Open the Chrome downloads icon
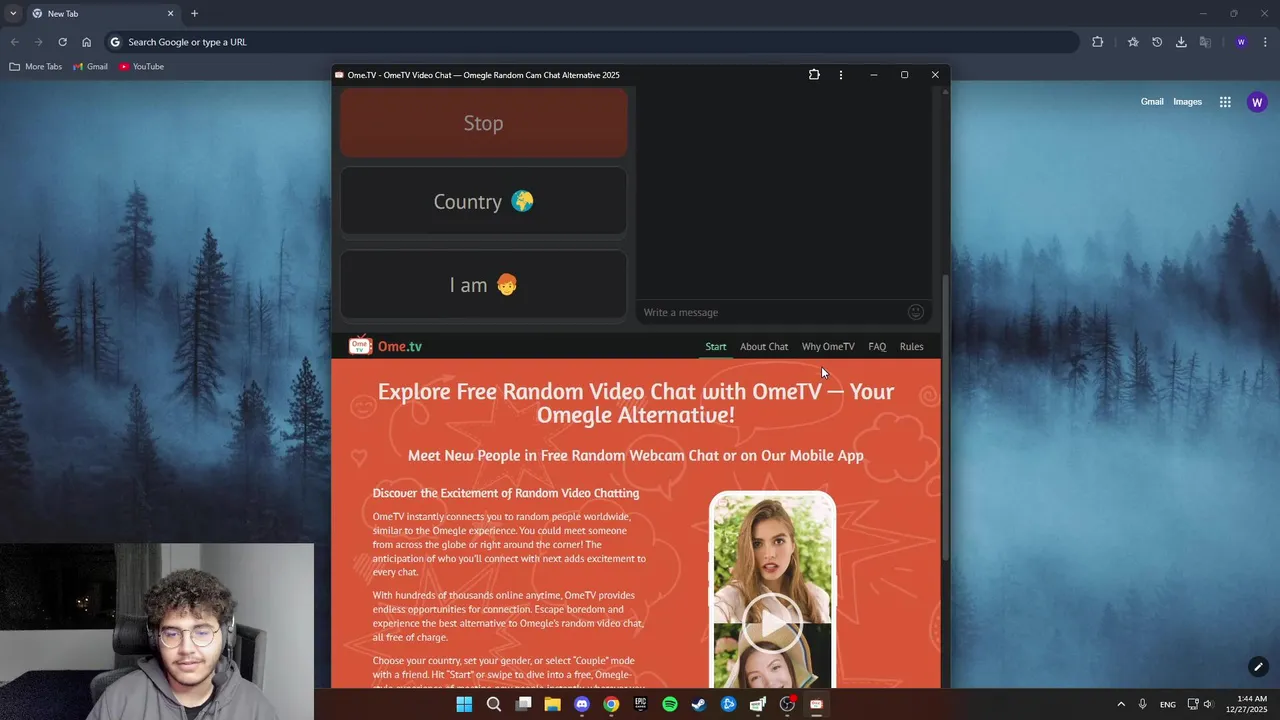Screen dimensions: 1280x720 1181,42
